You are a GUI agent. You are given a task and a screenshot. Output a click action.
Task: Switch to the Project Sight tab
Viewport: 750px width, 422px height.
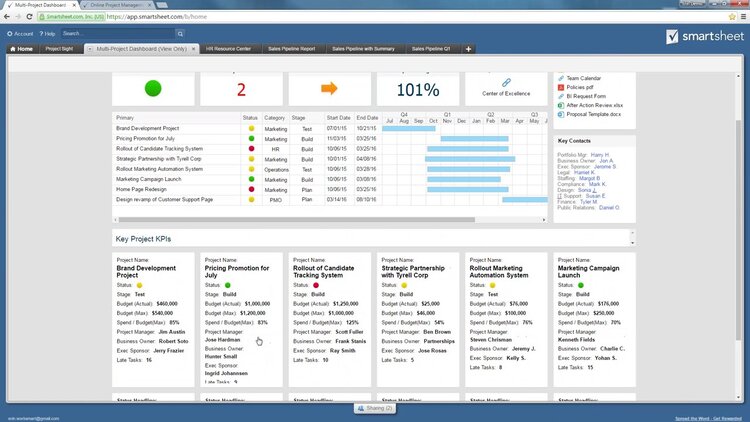(59, 49)
